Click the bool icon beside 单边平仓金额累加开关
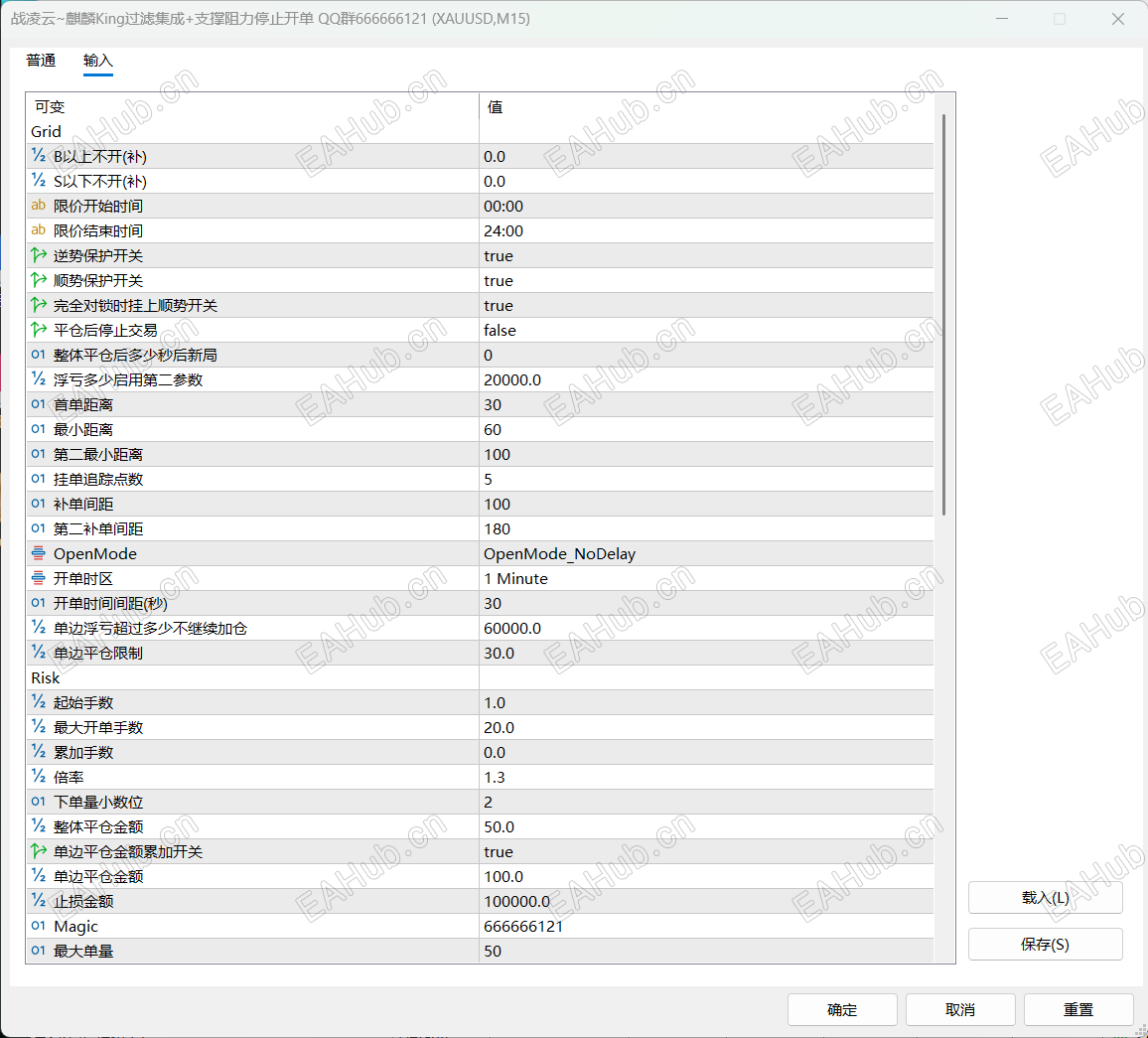Image resolution: width=1148 pixels, height=1038 pixels. [x=38, y=852]
